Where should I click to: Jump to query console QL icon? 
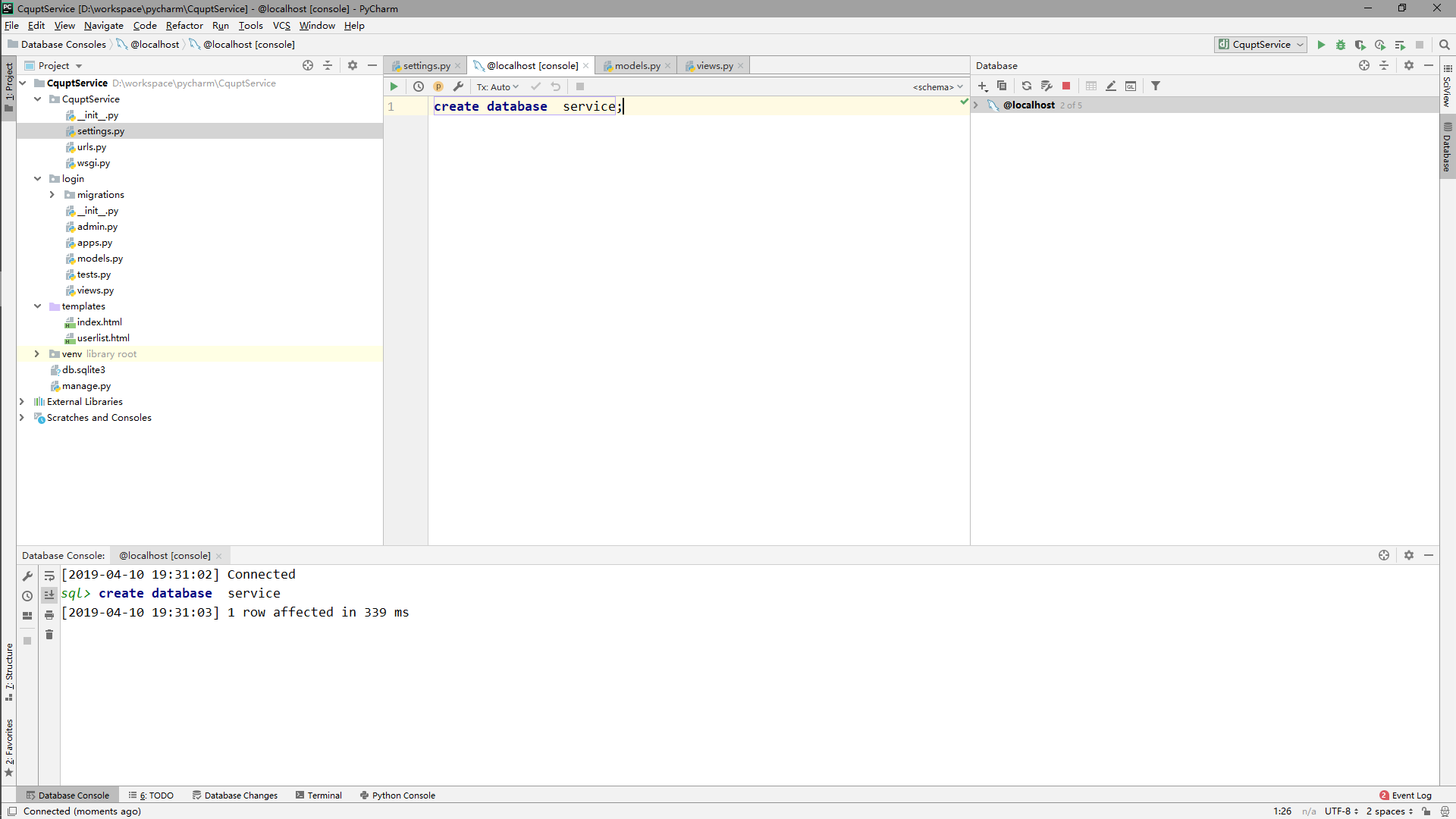(1131, 86)
